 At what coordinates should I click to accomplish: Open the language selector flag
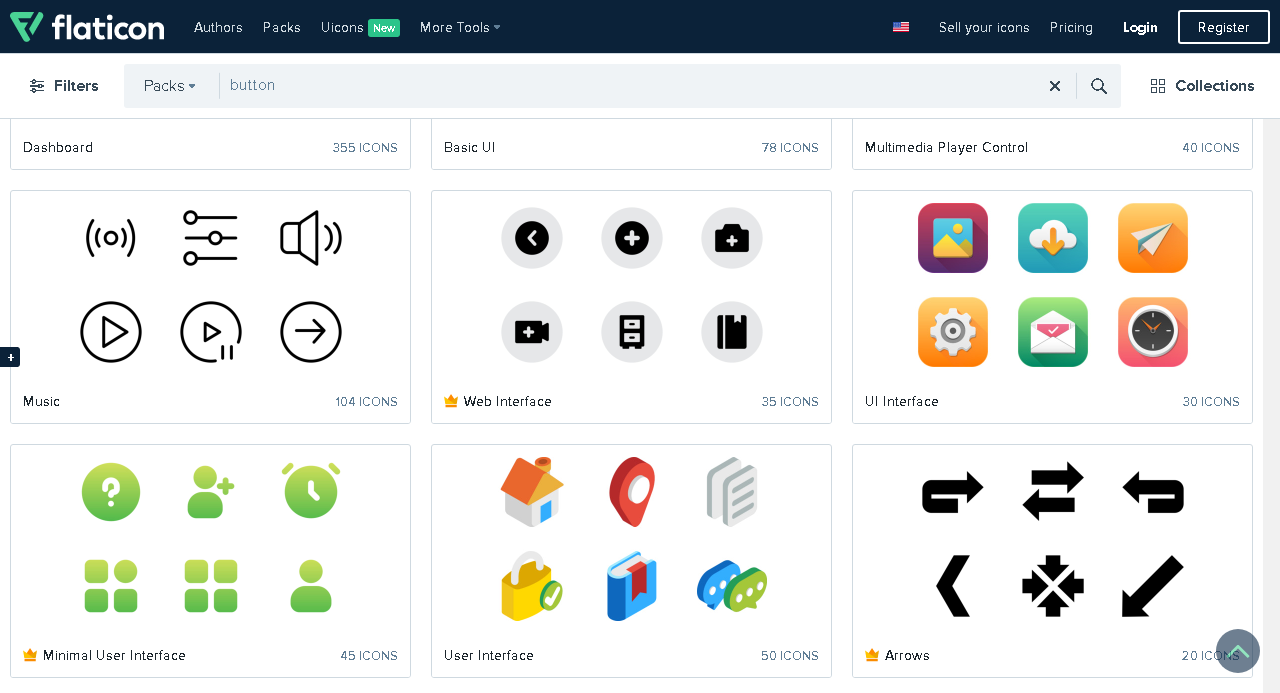click(x=900, y=27)
